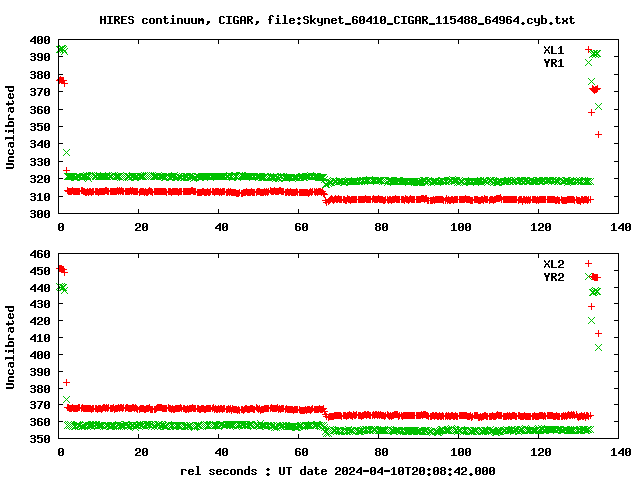Click the rel seconds UT date label

pyautogui.click(x=338, y=471)
